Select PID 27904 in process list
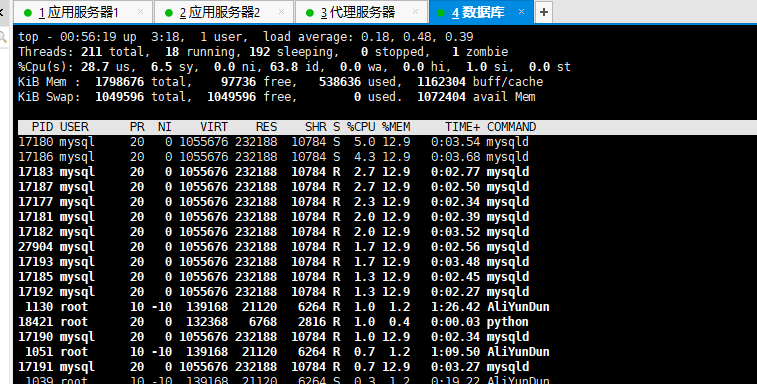The width and height of the screenshot is (757, 384). coord(36,247)
